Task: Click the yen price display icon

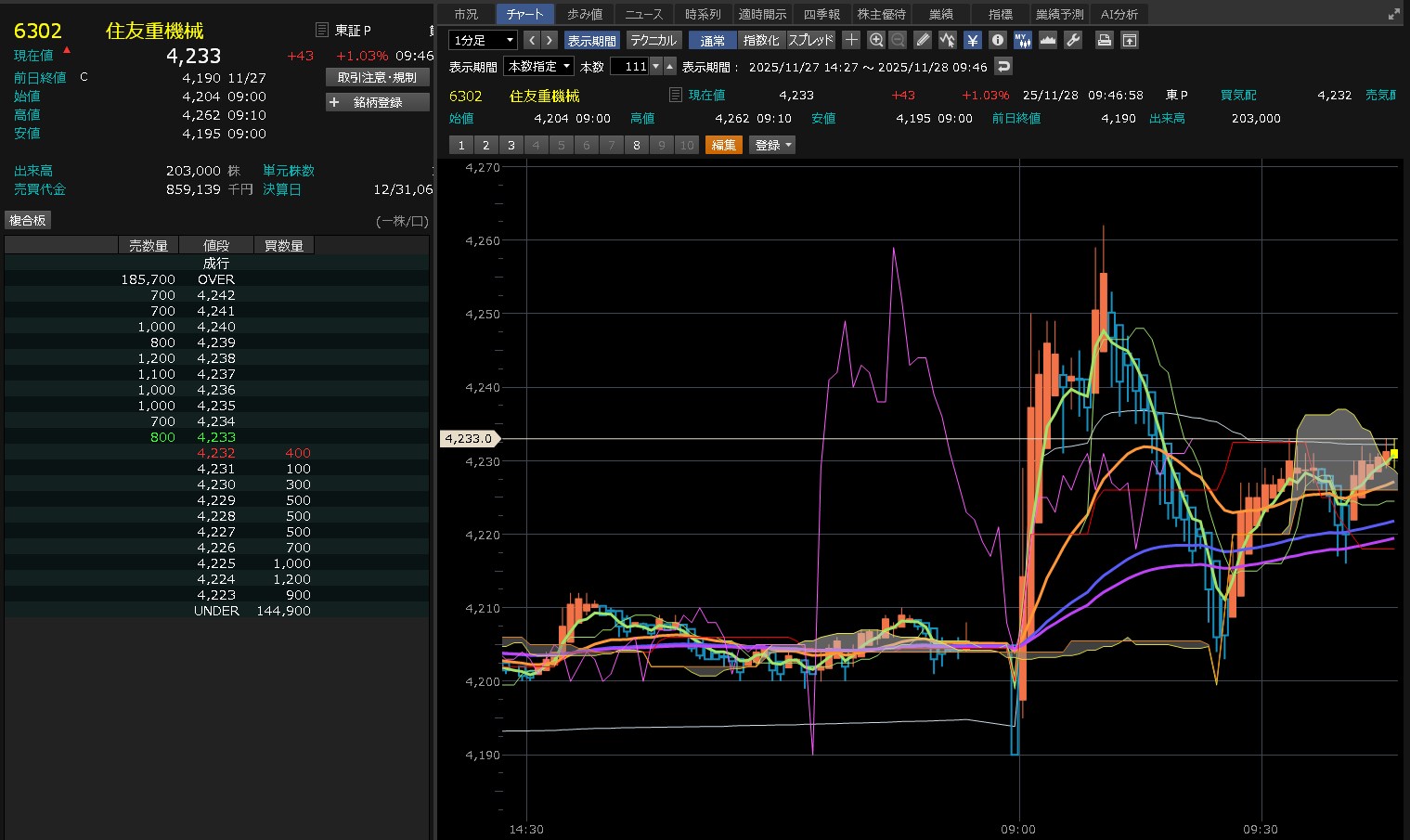Action: click(x=972, y=40)
